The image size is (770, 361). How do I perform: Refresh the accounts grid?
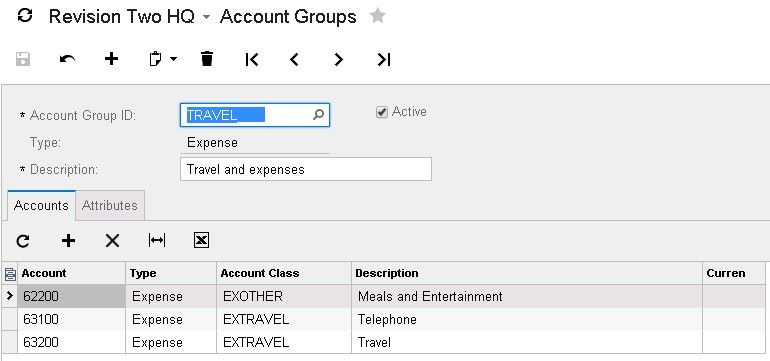(23, 241)
